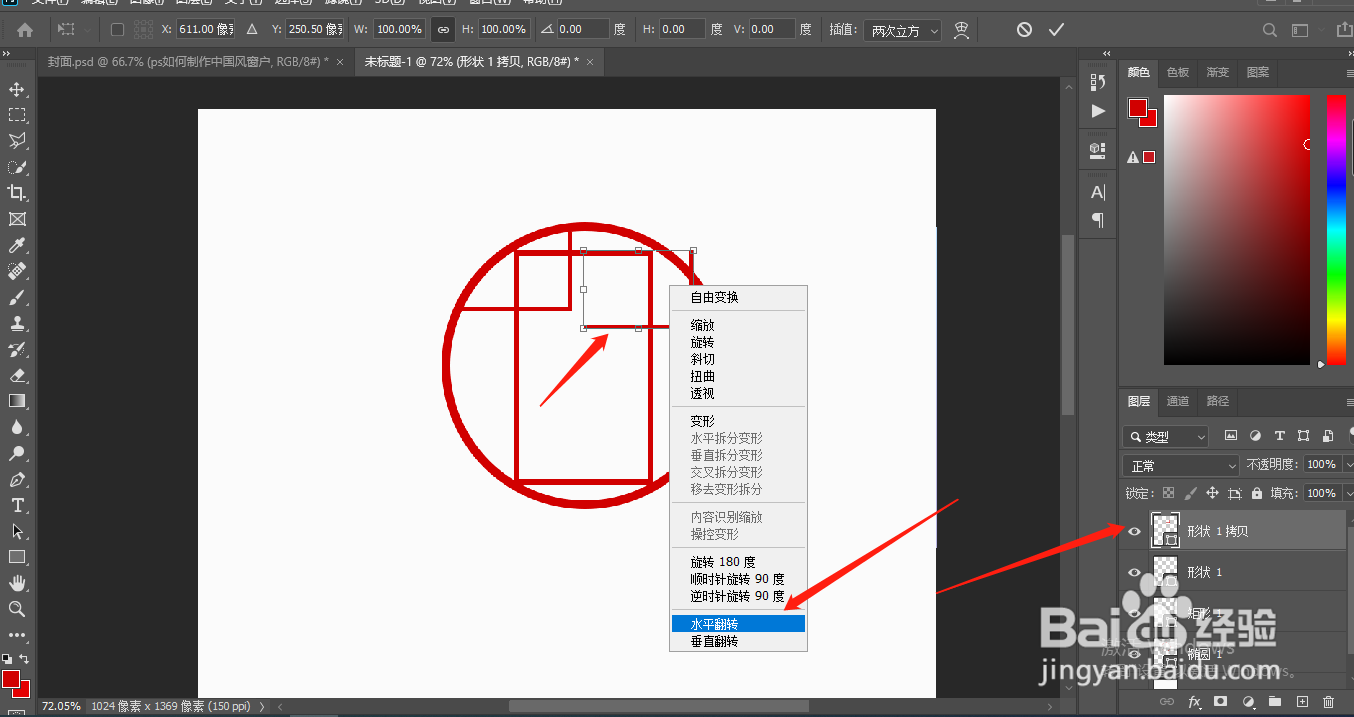Select the Crop tool
Screen dimensions: 1354x717
coord(17,193)
